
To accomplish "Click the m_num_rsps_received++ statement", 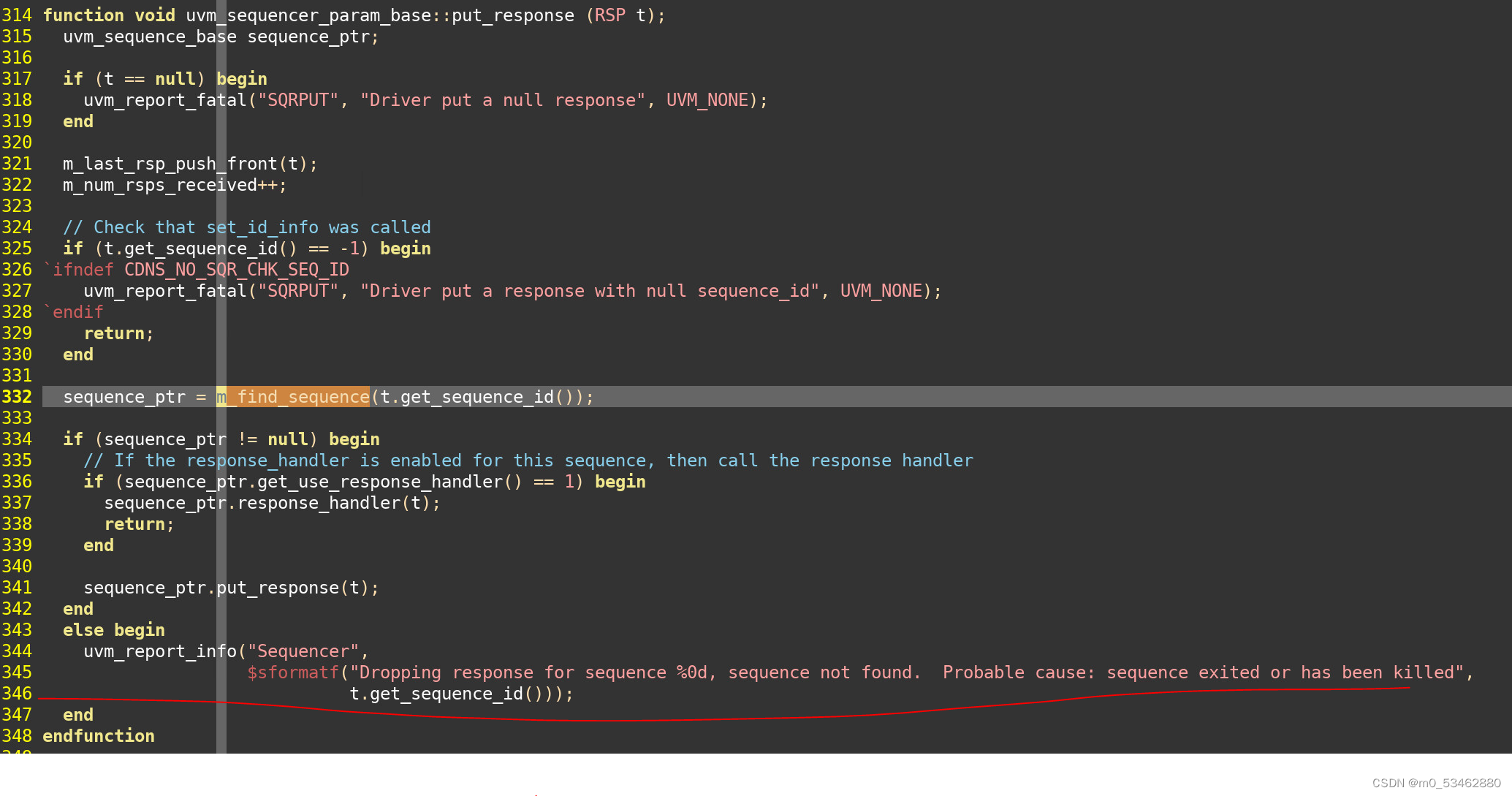I will click(x=175, y=185).
